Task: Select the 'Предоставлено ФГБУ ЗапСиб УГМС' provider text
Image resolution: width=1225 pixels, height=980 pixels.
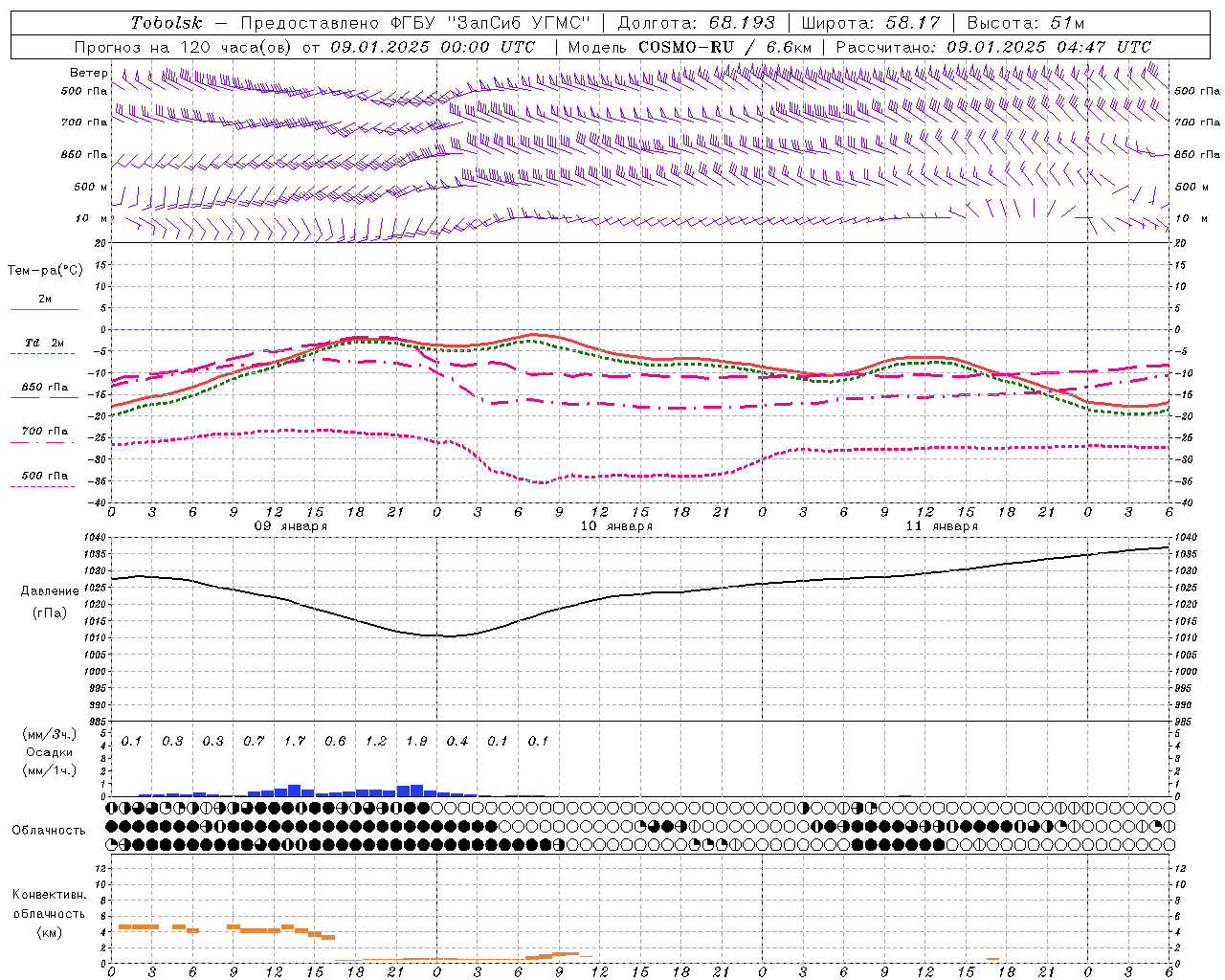Action: 416,23
